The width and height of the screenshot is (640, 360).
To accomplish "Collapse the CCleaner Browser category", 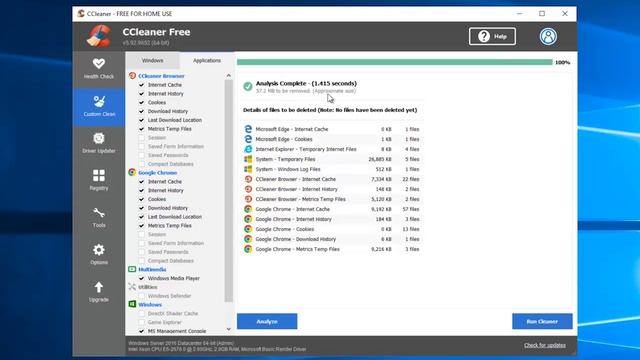I will (161, 76).
